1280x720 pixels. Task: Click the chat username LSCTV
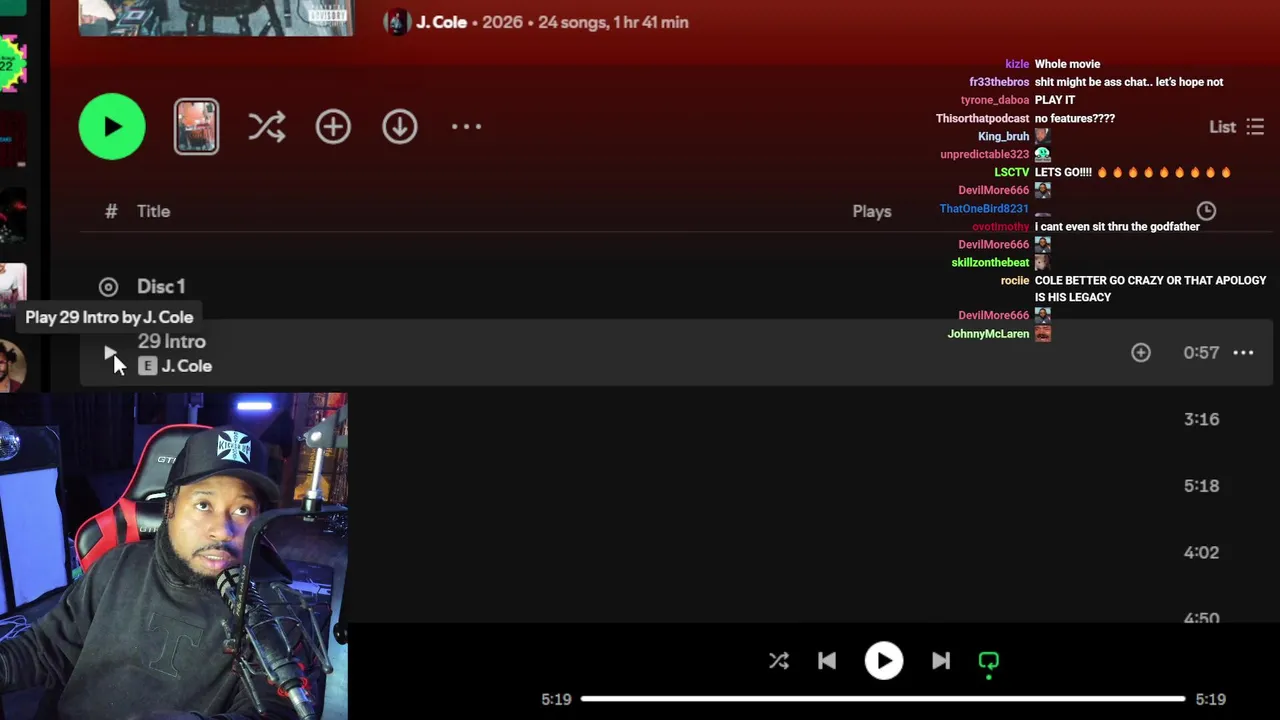[x=1011, y=172]
